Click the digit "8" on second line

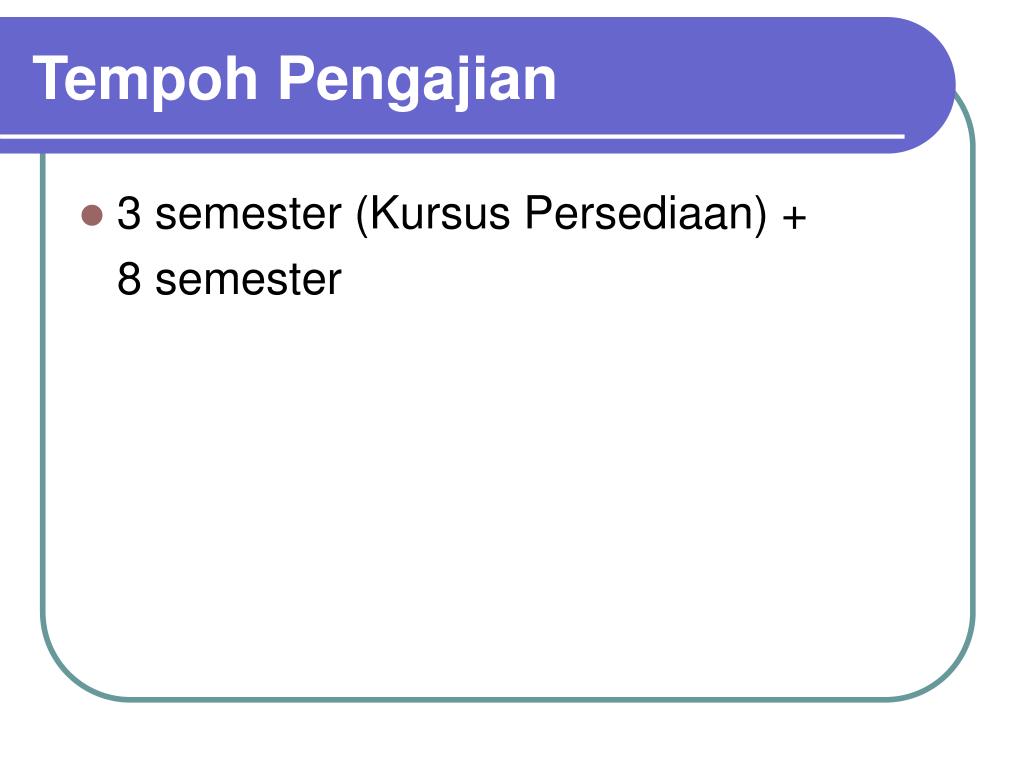point(129,279)
